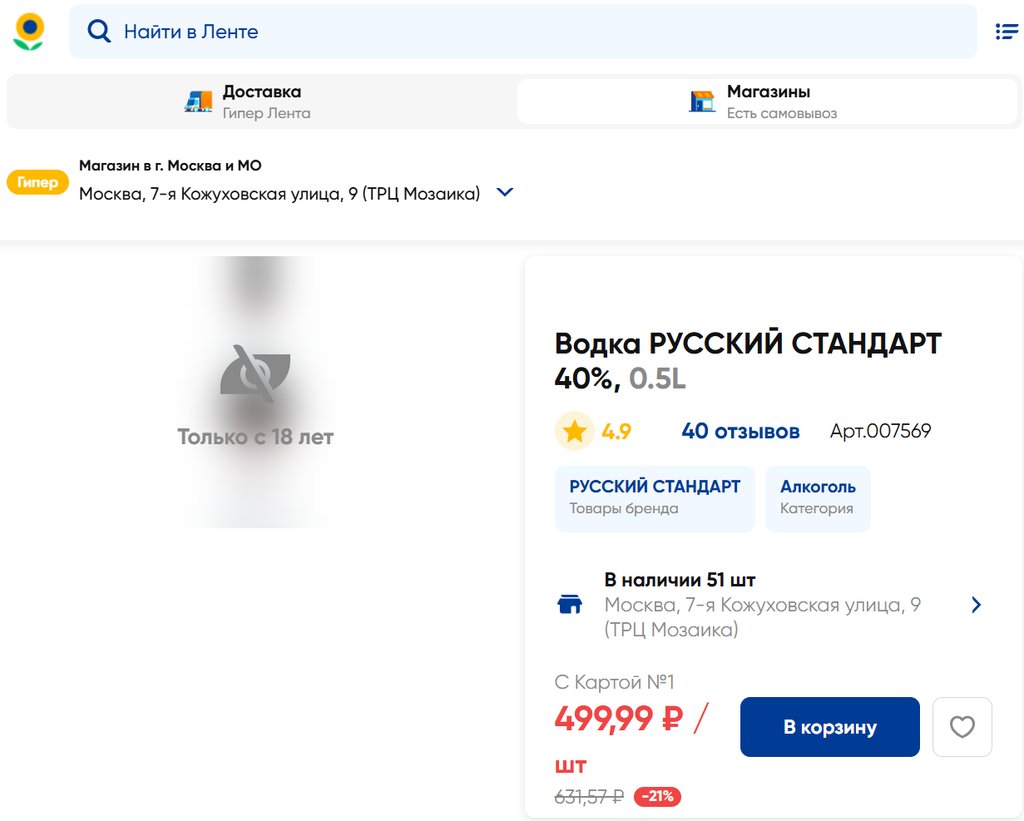
Task: Click the yellow star rating icon
Action: 574,431
